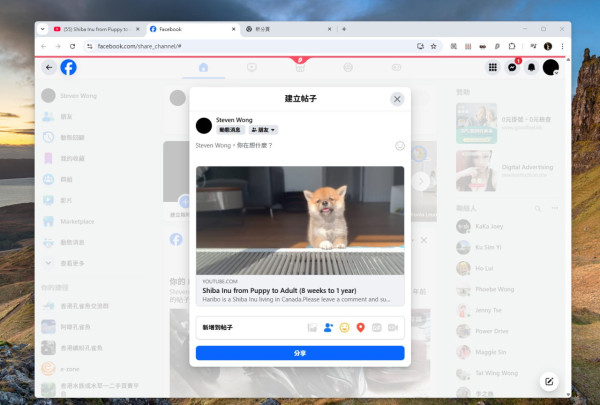Screen dimensions: 600x405
Task: Open the media control icon in toolbar
Action: click(533, 46)
